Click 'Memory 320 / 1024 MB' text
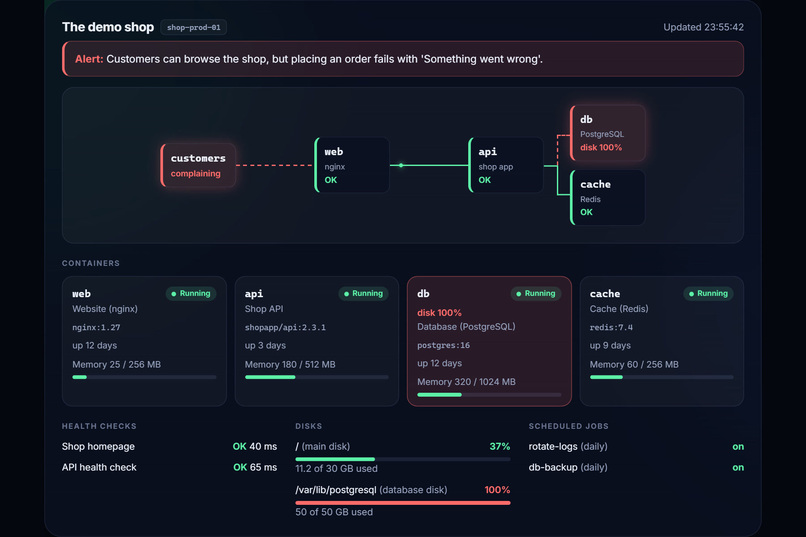Image resolution: width=806 pixels, height=537 pixels. tap(466, 382)
